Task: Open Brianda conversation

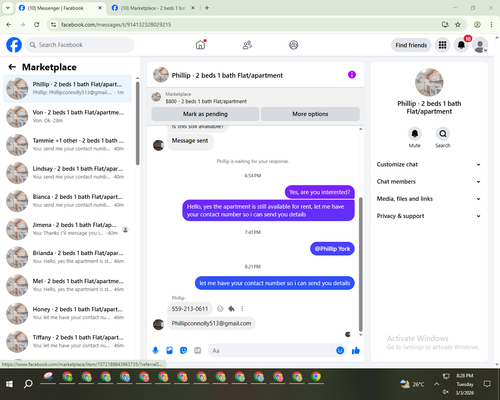Action: [x=67, y=257]
